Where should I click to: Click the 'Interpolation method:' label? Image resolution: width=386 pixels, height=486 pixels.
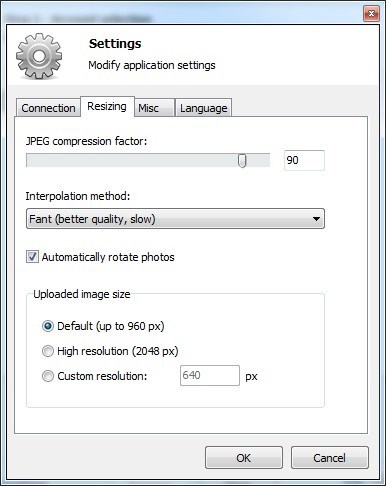pyautogui.click(x=78, y=196)
